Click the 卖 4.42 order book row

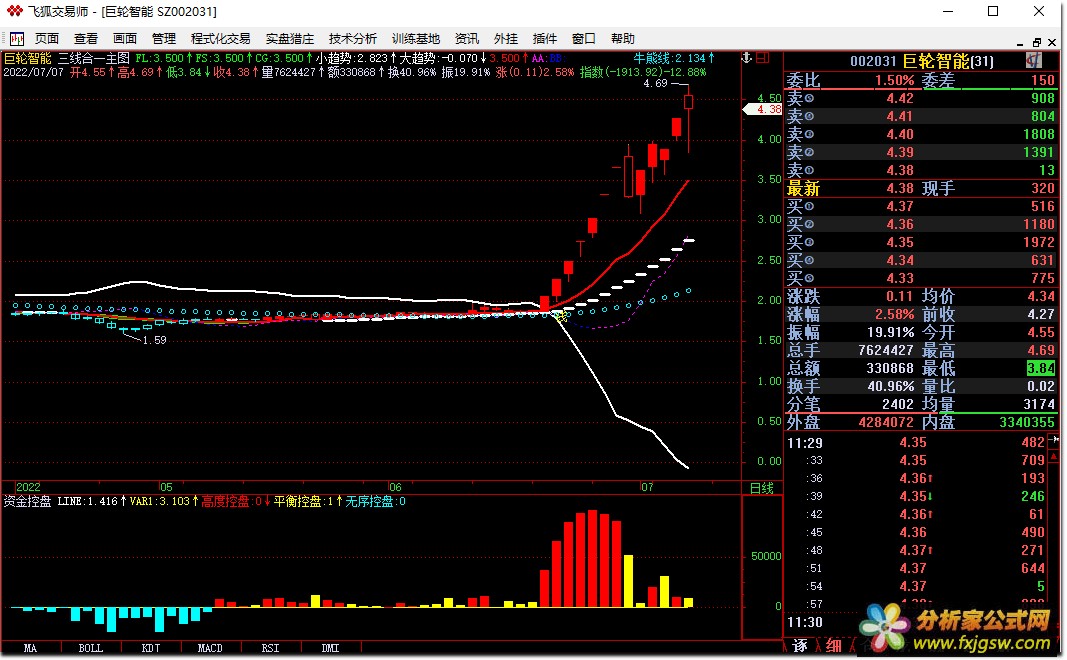click(921, 98)
